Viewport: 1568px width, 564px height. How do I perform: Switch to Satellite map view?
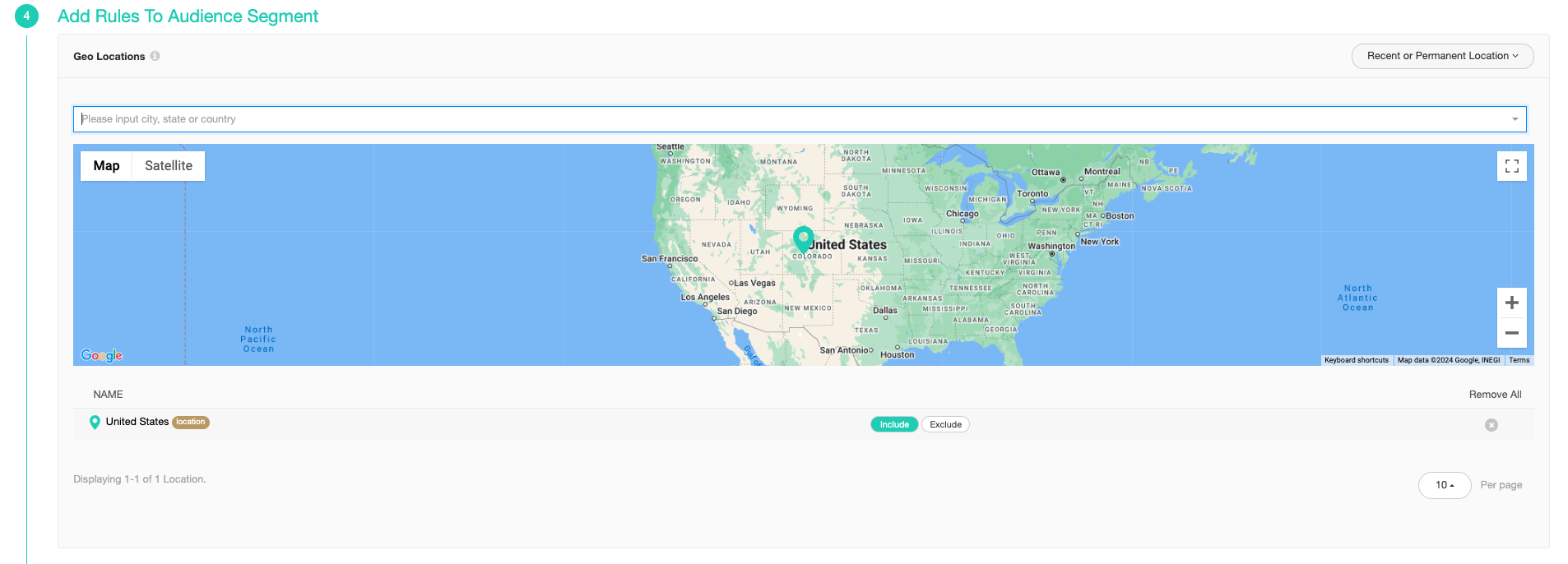click(169, 166)
